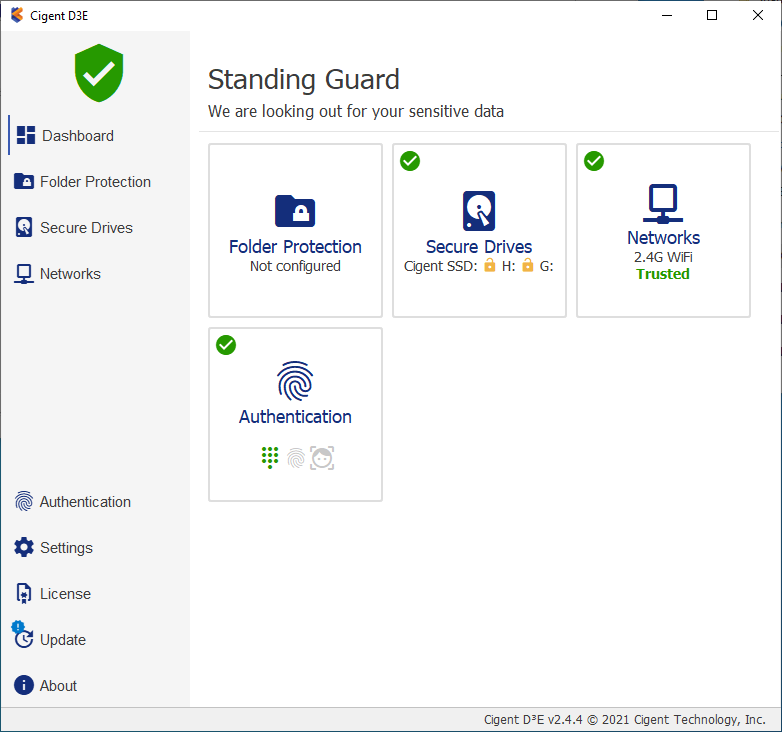Click the green shield status icon
The image size is (782, 732).
click(x=99, y=73)
